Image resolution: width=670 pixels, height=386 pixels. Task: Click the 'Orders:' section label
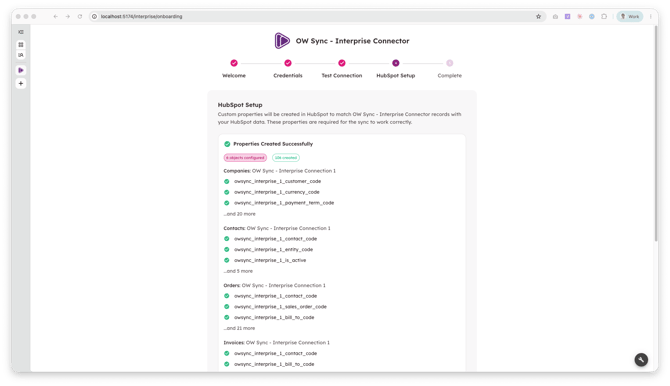232,285
